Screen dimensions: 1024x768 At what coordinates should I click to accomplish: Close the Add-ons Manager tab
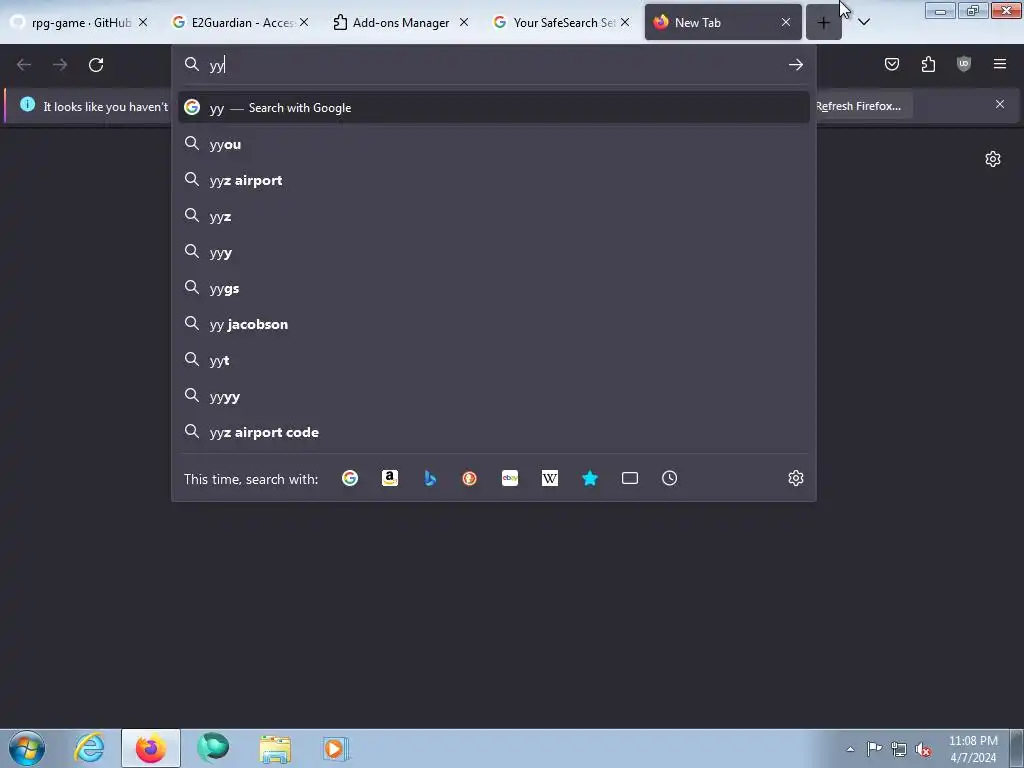pos(464,22)
